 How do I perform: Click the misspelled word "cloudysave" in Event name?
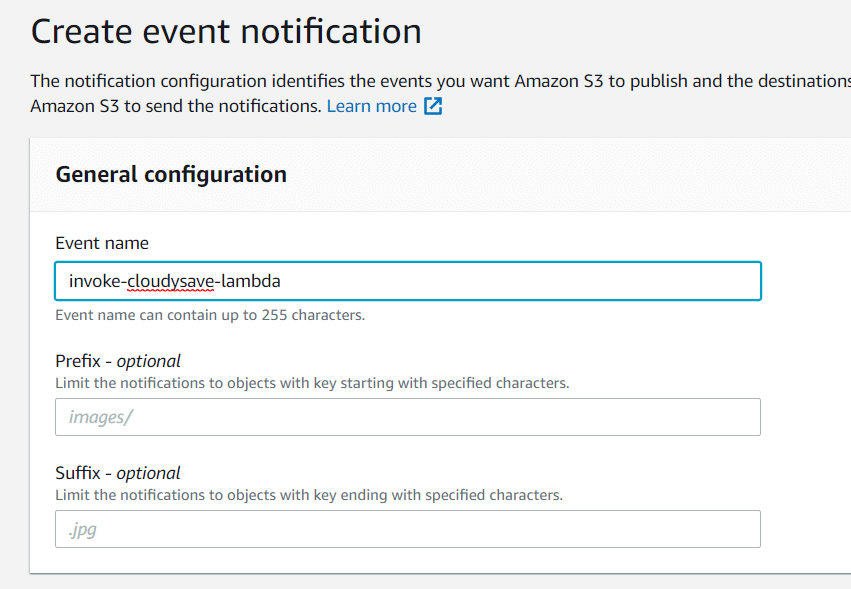point(170,281)
